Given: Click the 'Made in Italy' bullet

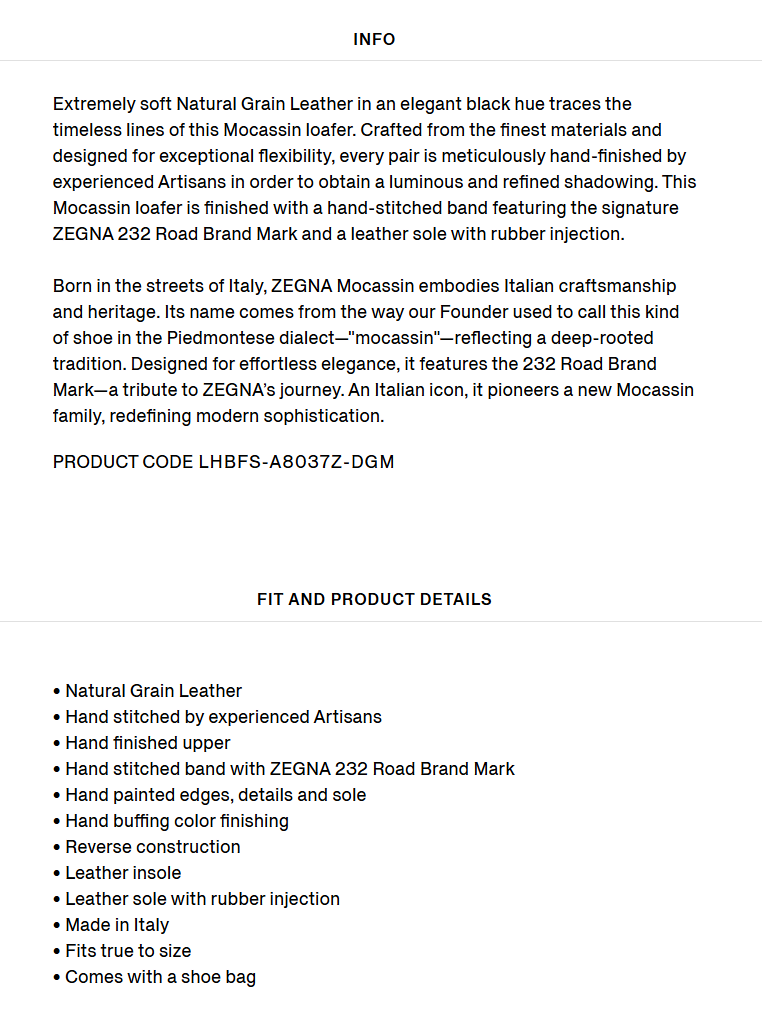Looking at the screenshot, I should point(111,925).
